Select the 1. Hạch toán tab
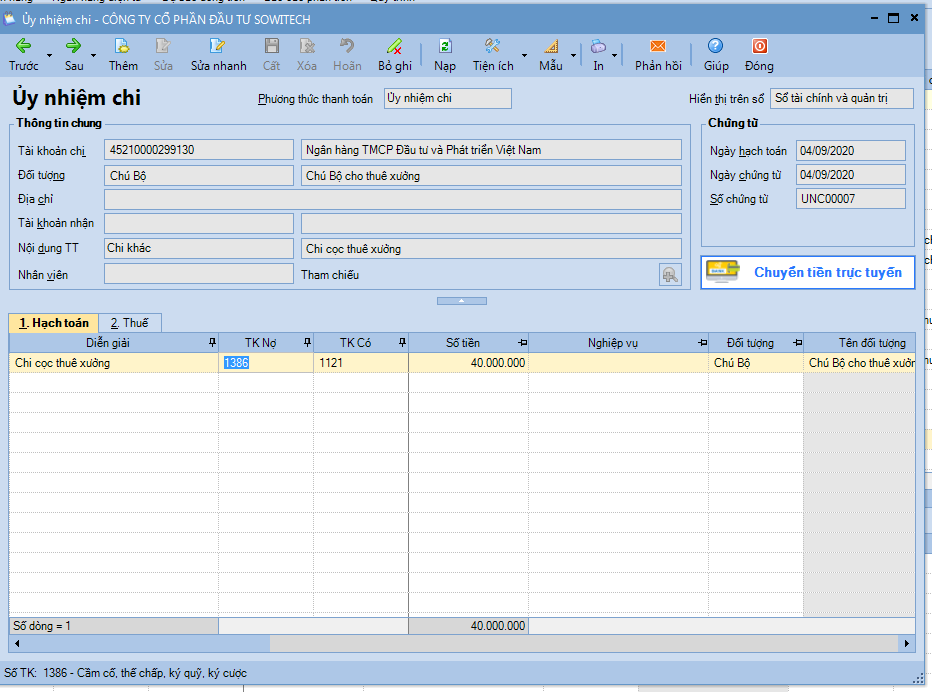The height and width of the screenshot is (692, 932). [x=54, y=323]
